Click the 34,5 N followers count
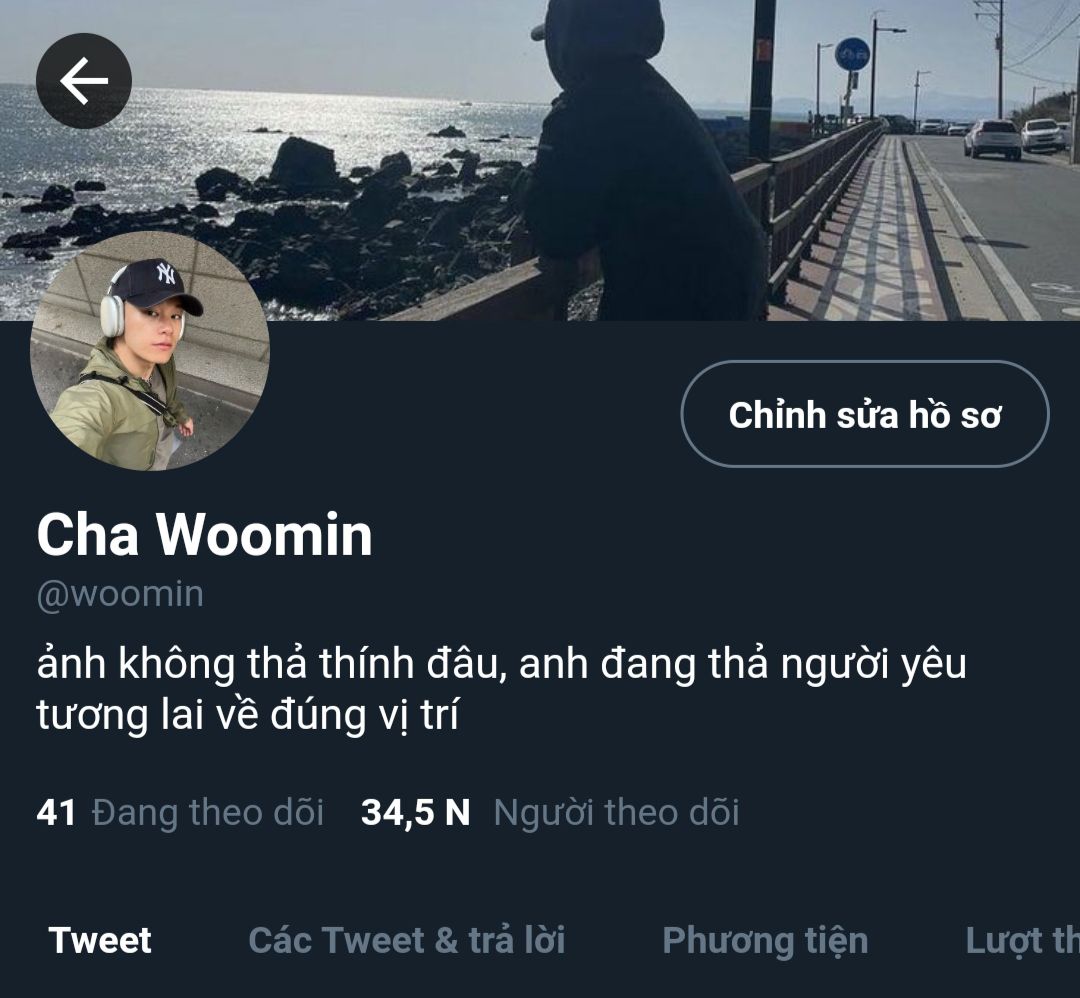The height and width of the screenshot is (998, 1080). (415, 813)
